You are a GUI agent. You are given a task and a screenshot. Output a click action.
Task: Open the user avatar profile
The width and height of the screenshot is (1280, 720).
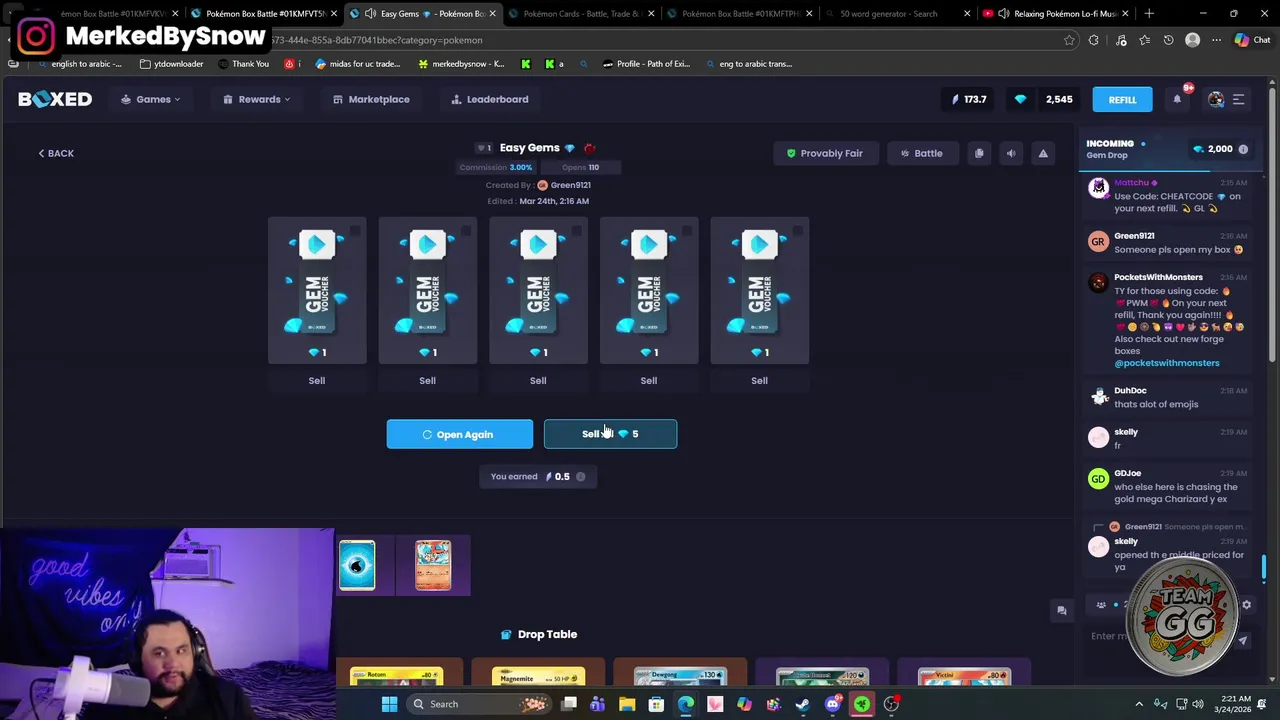1216,99
